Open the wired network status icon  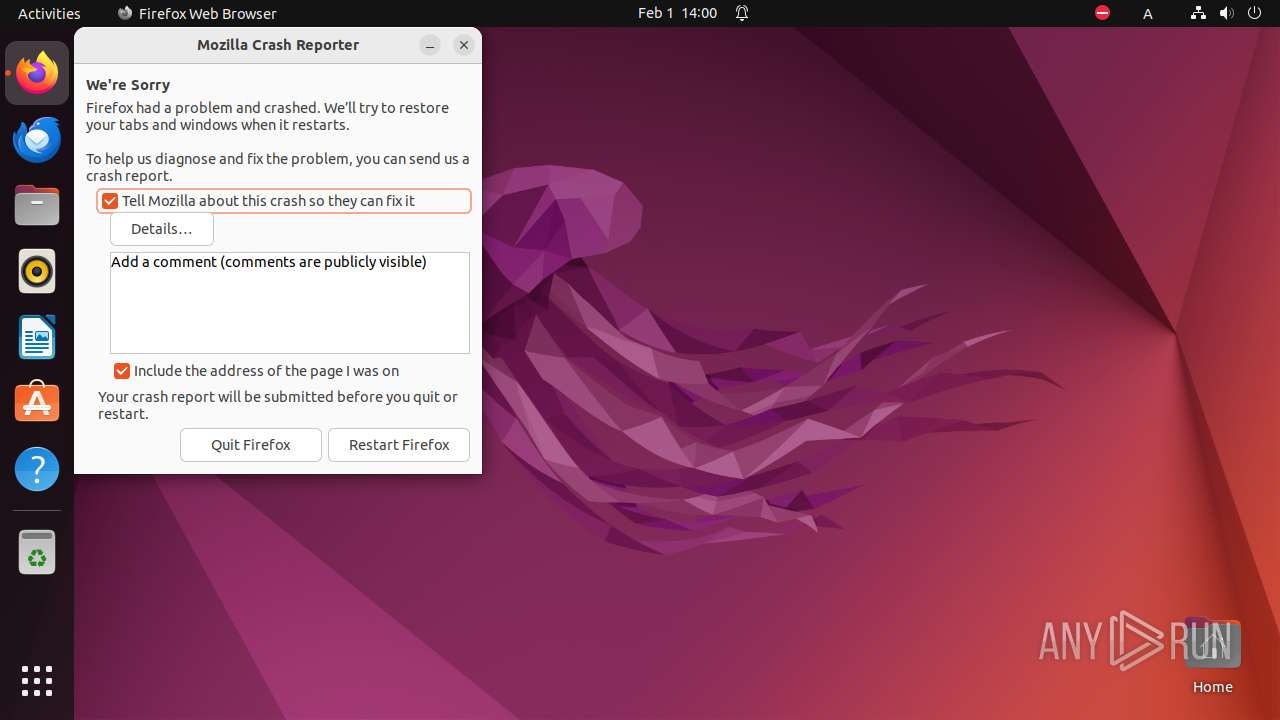(1198, 13)
